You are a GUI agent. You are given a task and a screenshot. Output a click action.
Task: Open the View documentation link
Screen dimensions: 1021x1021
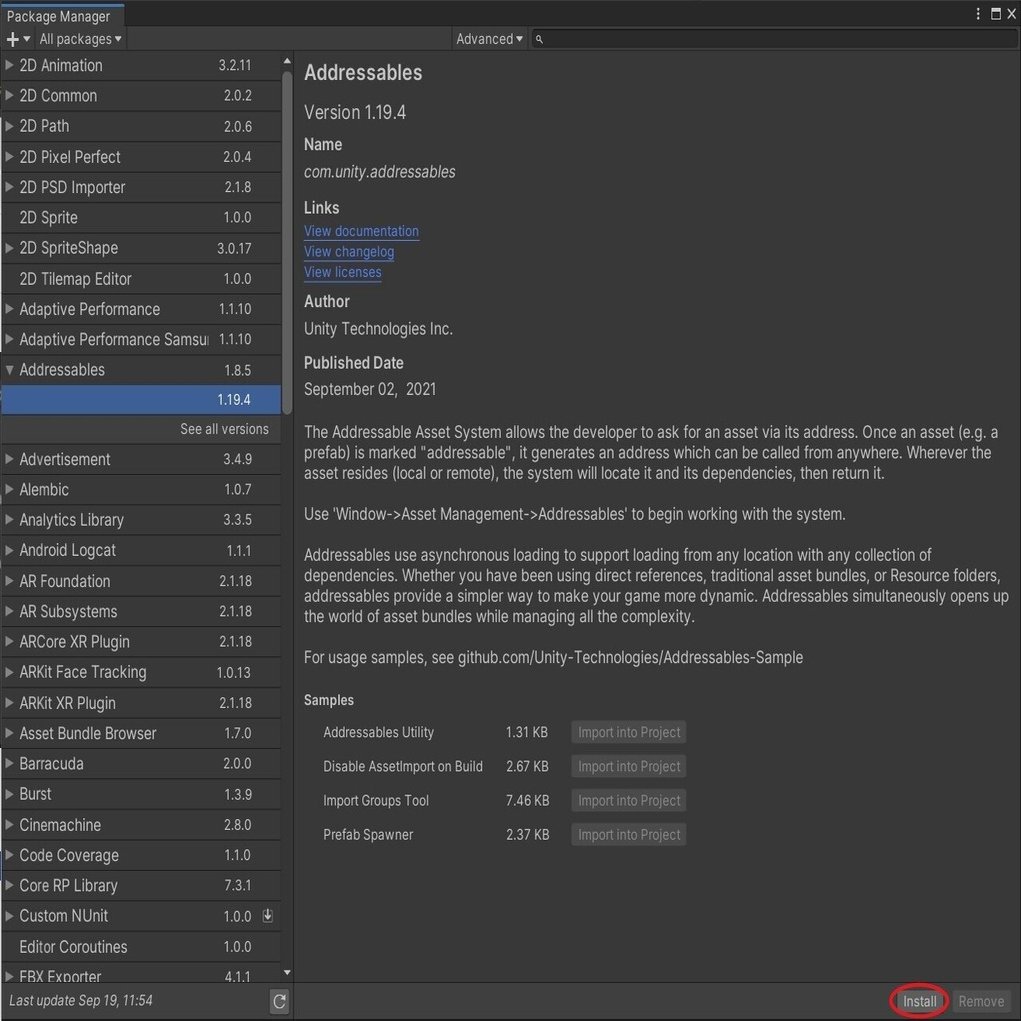[360, 230]
